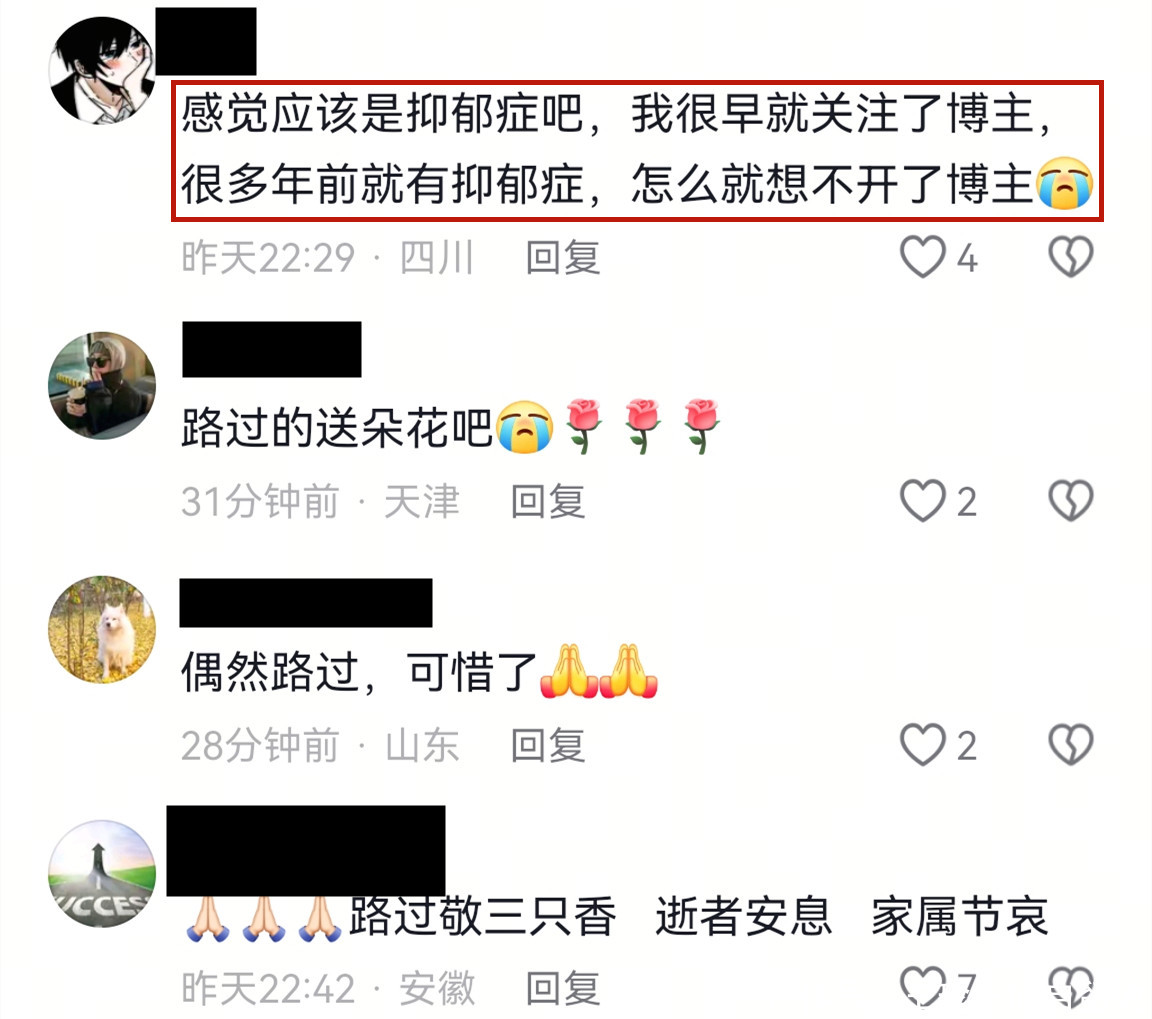
Task: Open sunglasses person avatar profile
Action: click(x=102, y=386)
